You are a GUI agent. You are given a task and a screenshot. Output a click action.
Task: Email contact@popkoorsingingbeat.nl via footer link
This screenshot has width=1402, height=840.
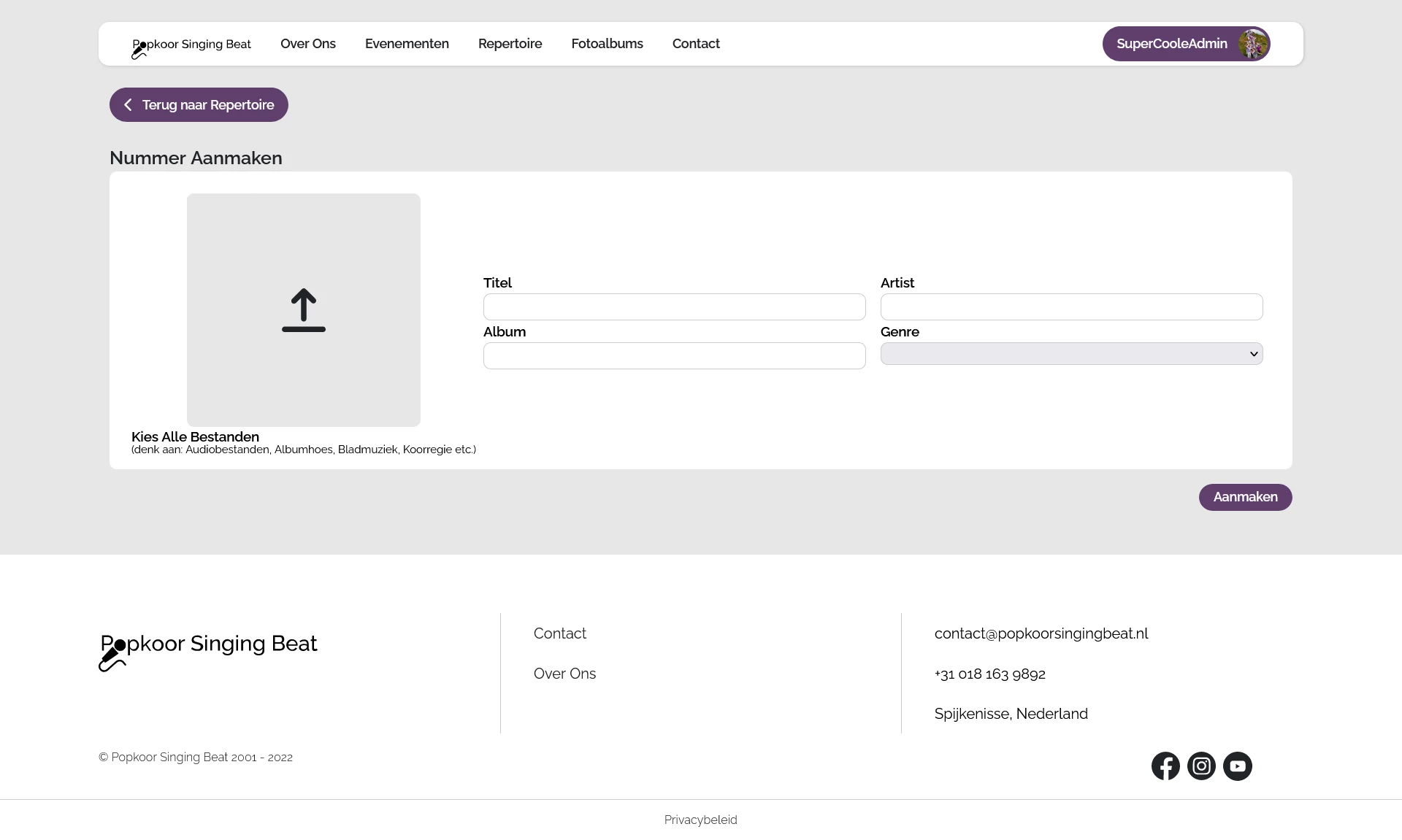[x=1041, y=633]
